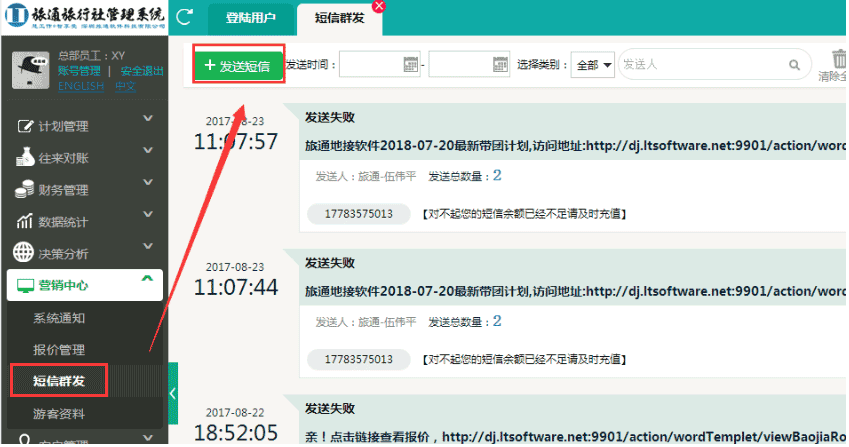
Task: Select the 短信群发 tab
Action: click(x=339, y=18)
